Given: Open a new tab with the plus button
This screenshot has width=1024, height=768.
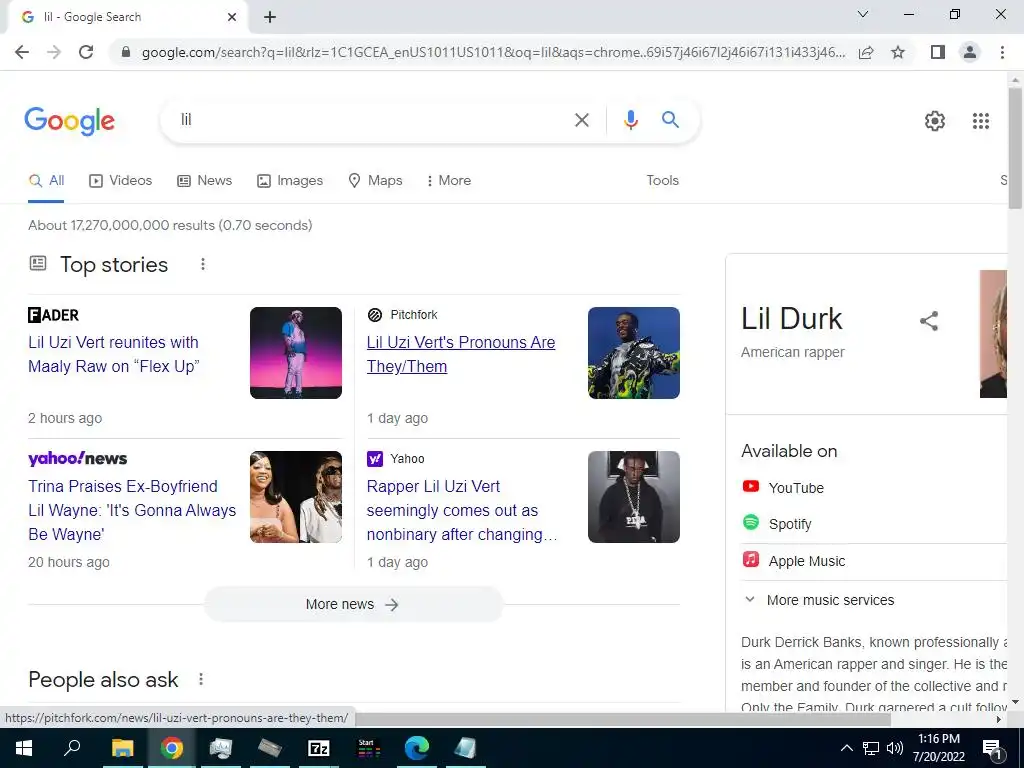Looking at the screenshot, I should [x=270, y=17].
